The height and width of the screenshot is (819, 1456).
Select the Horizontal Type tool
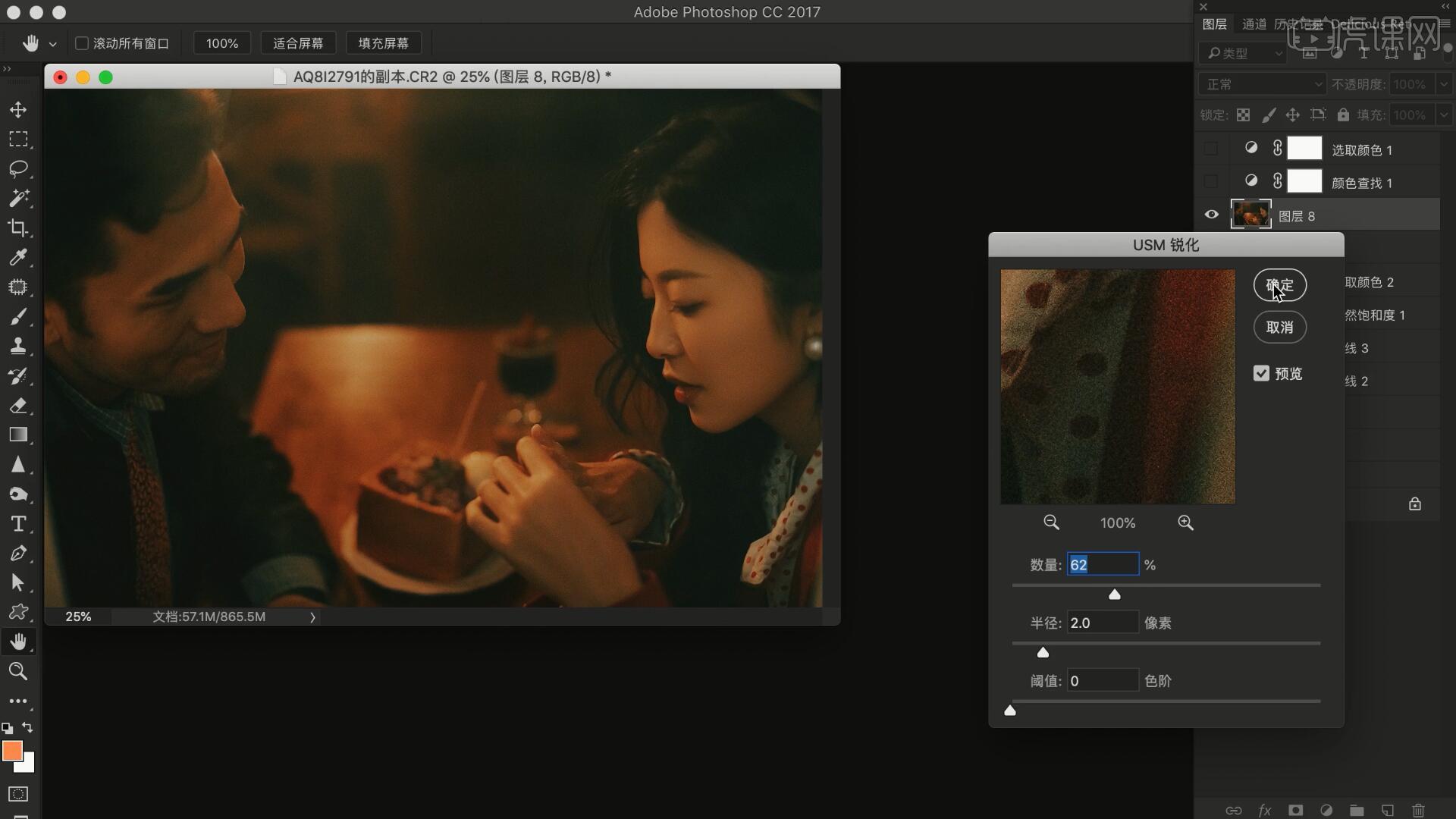coord(18,524)
